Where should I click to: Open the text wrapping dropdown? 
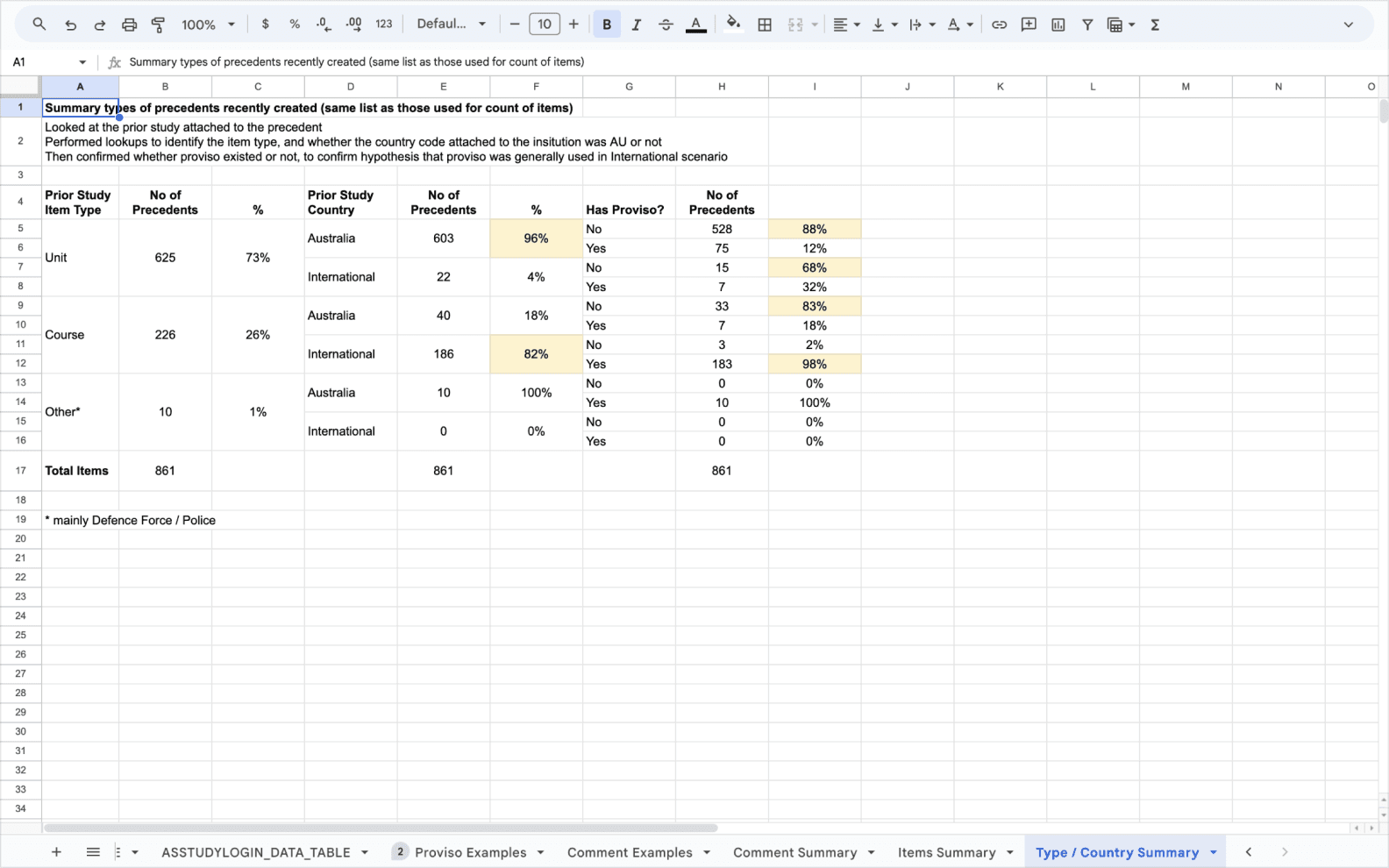coord(922,25)
